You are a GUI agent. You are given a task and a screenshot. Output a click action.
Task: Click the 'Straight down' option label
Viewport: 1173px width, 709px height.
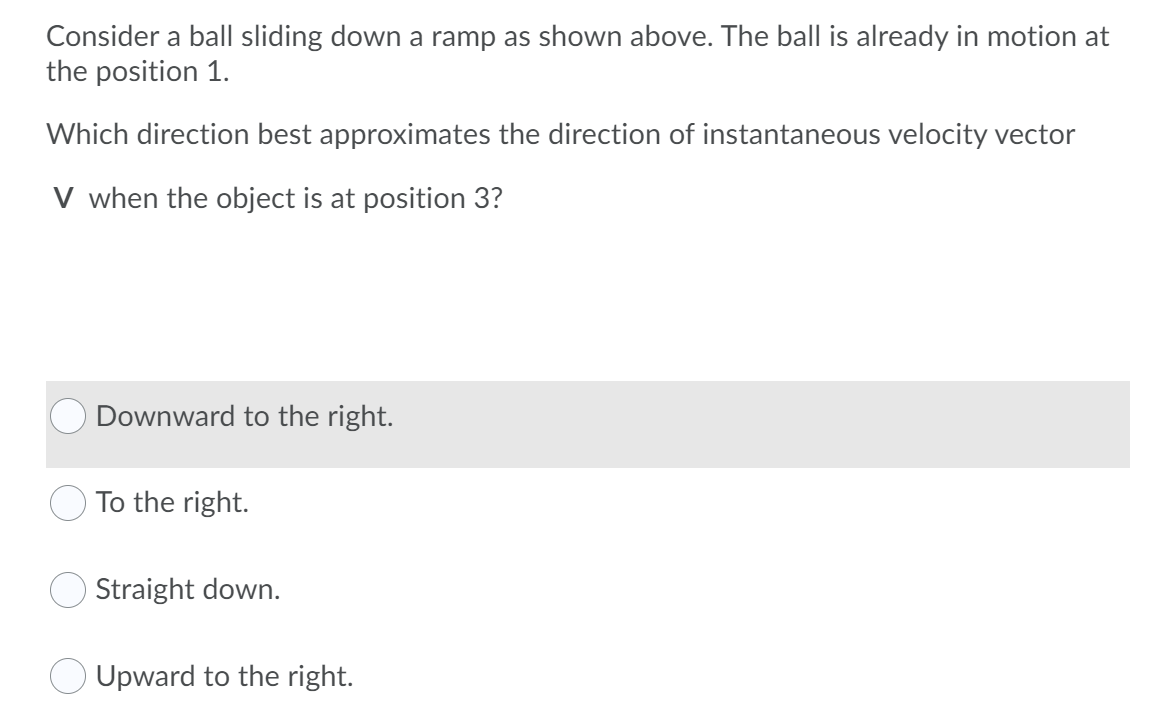186,590
